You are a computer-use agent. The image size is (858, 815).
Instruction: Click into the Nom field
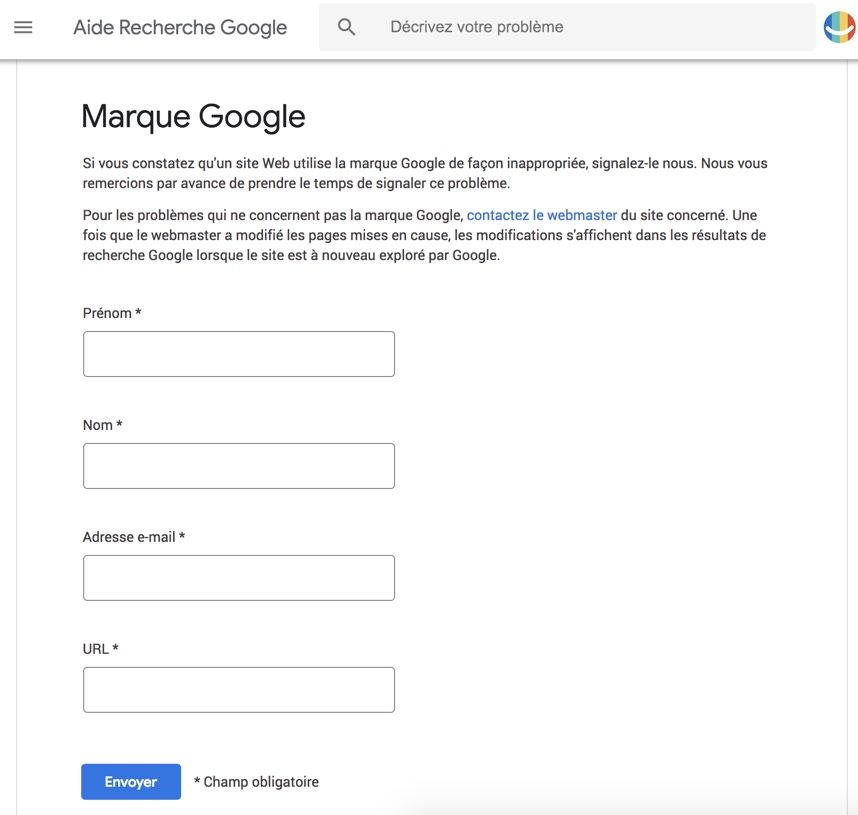coord(239,466)
